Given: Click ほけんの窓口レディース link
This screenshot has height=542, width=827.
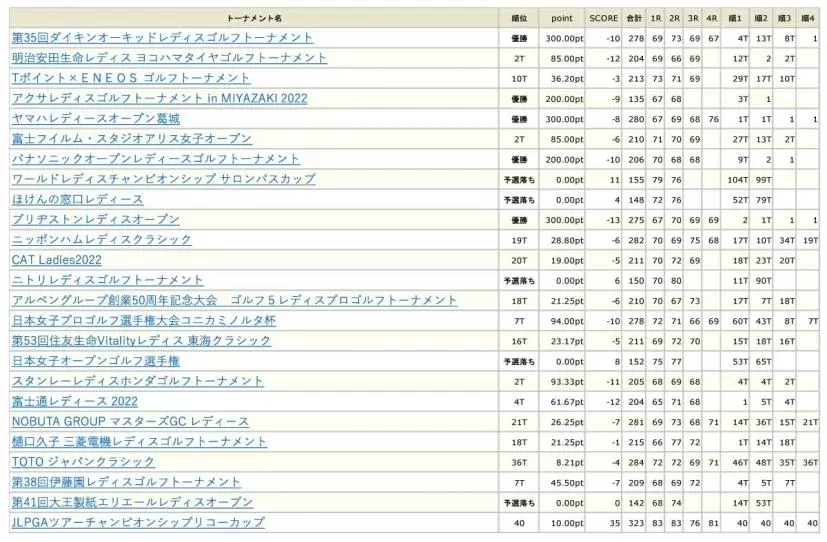Looking at the screenshot, I should tap(77, 199).
